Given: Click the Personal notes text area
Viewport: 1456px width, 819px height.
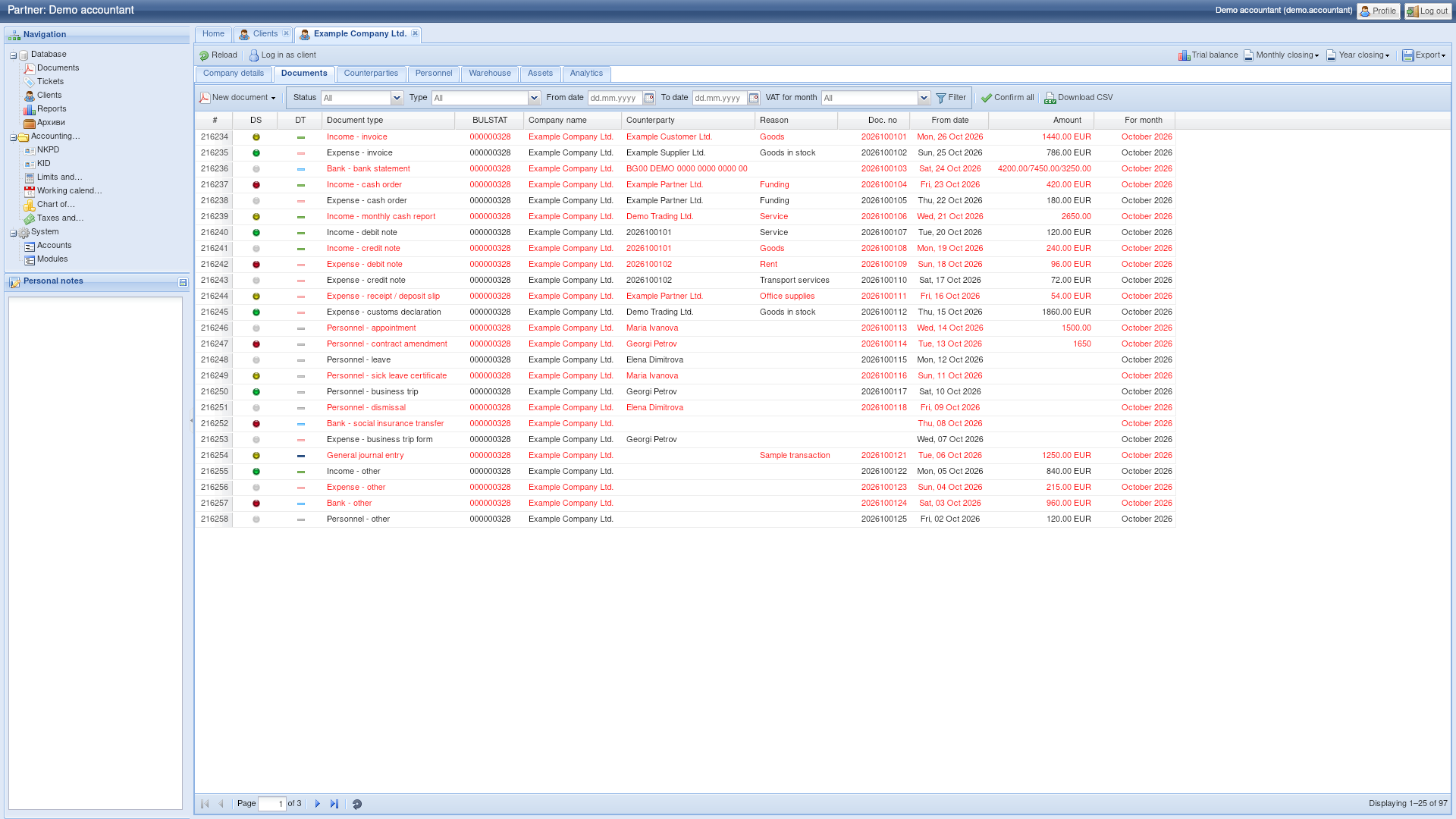Looking at the screenshot, I should (x=96, y=553).
